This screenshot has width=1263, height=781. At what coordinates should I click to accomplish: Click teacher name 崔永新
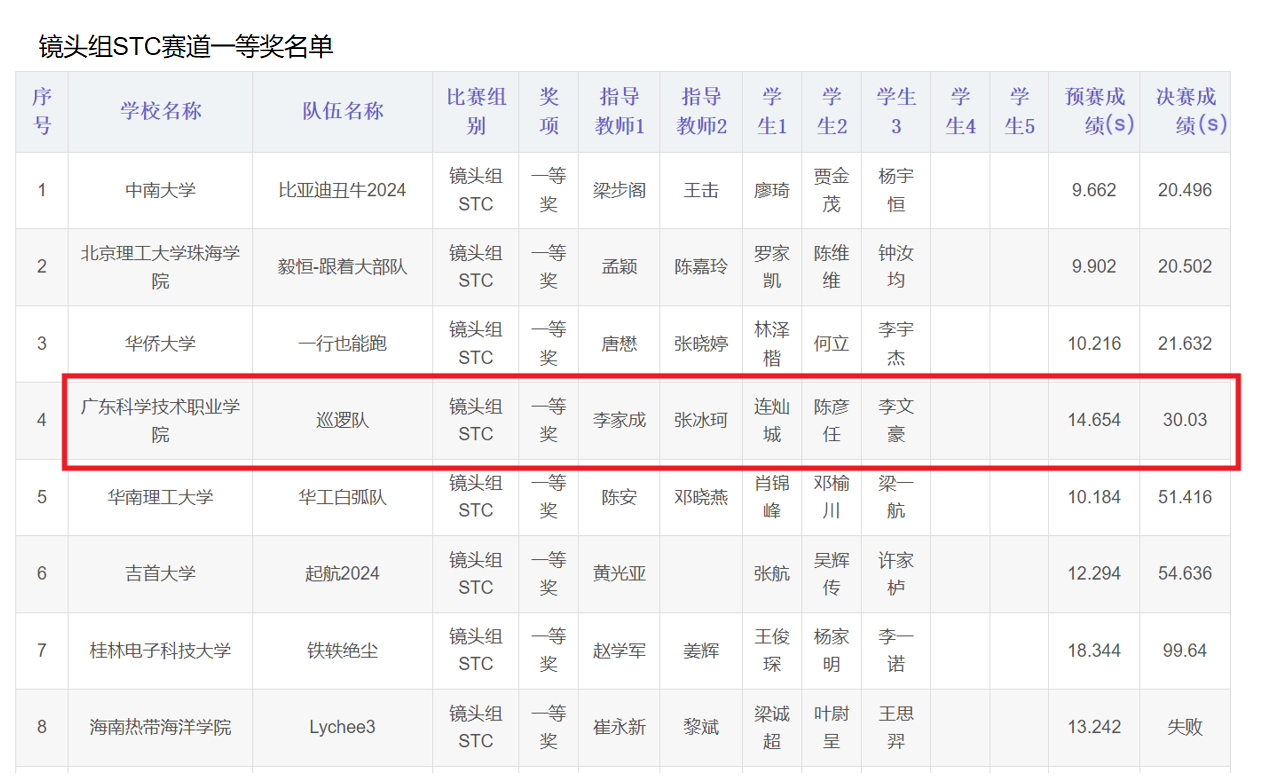pyautogui.click(x=620, y=727)
